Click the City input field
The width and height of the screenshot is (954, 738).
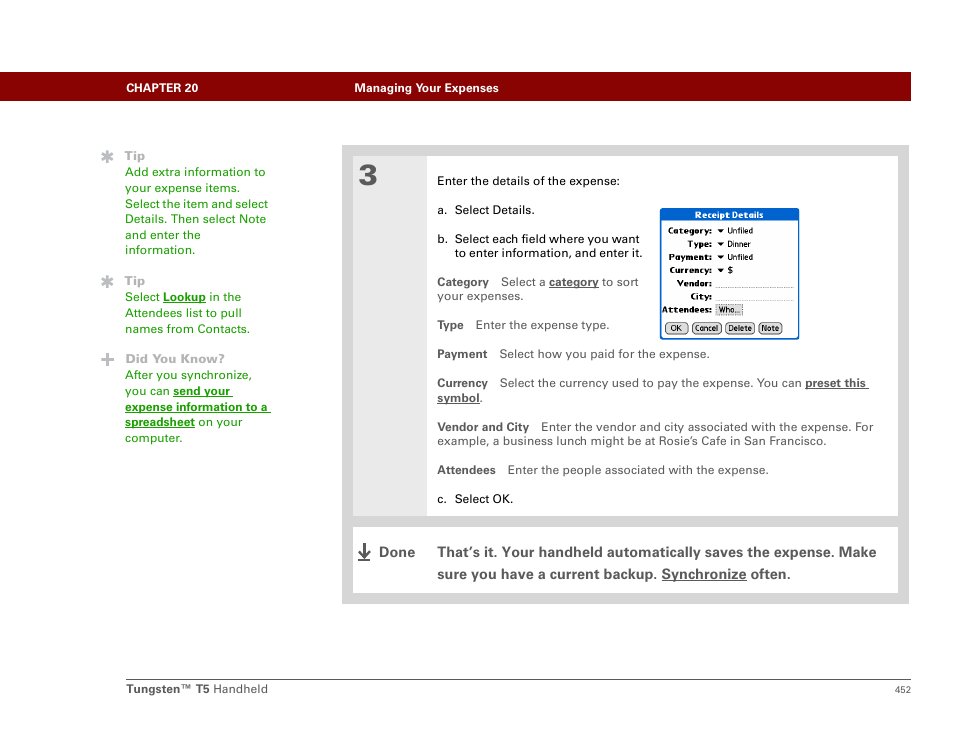click(754, 296)
